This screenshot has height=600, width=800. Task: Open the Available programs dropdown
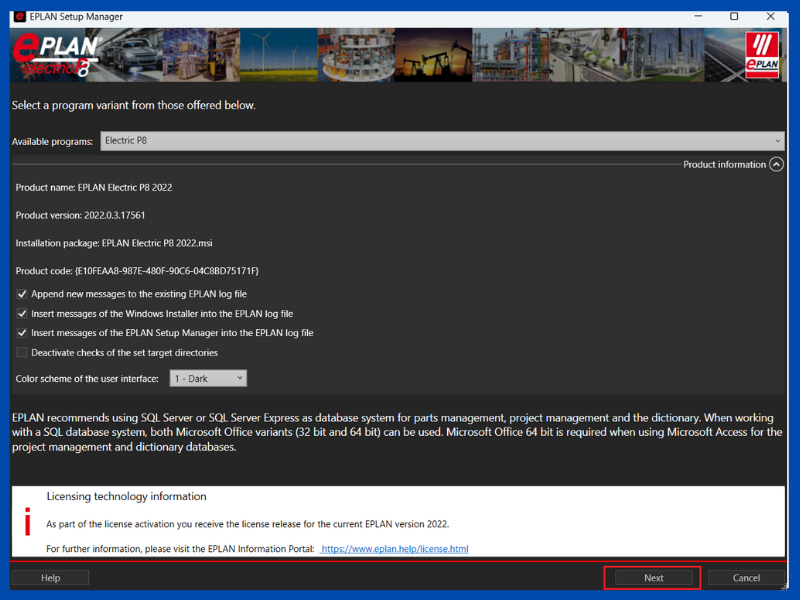point(442,141)
